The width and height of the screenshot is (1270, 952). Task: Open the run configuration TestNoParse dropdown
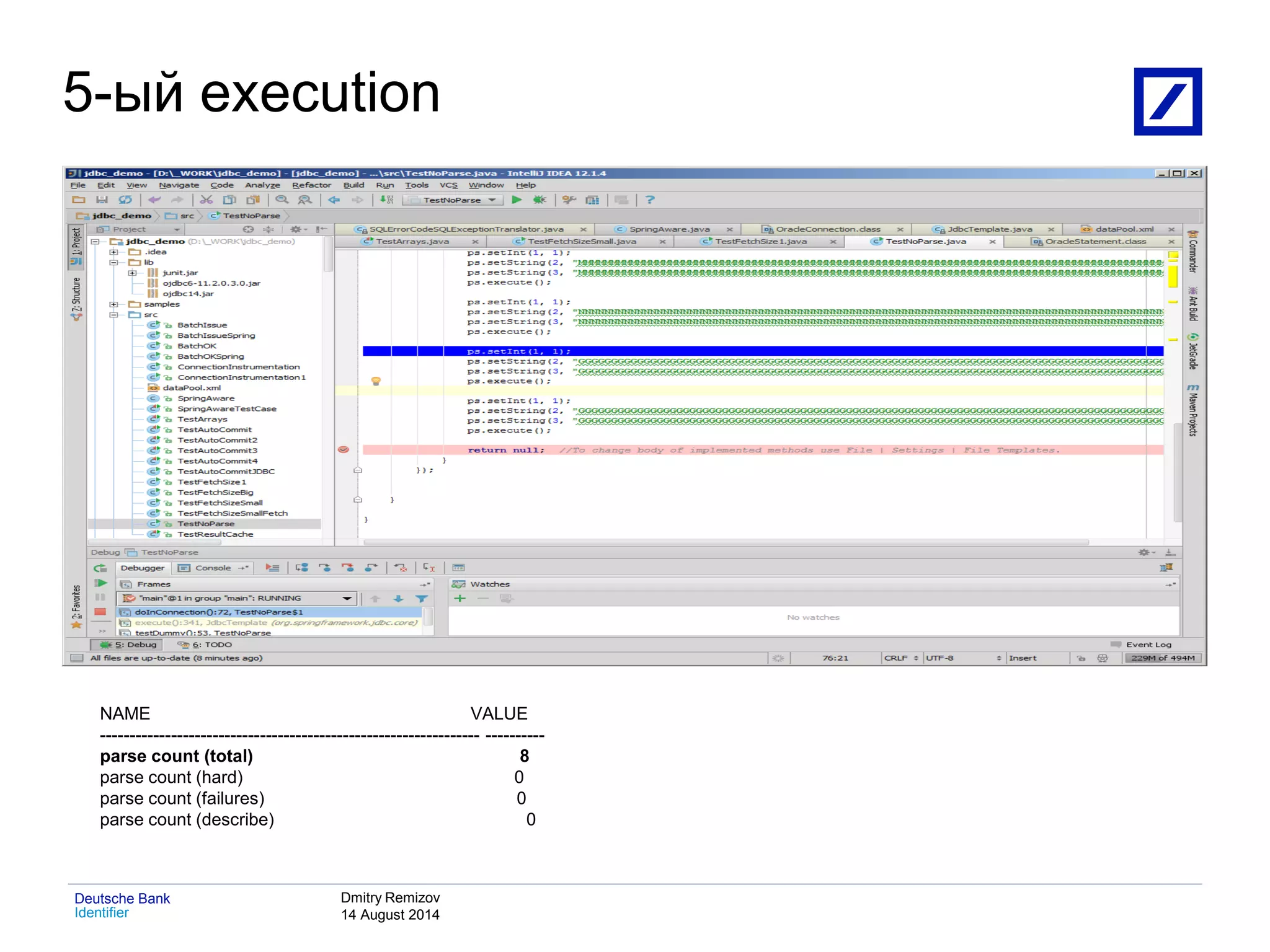tap(452, 200)
